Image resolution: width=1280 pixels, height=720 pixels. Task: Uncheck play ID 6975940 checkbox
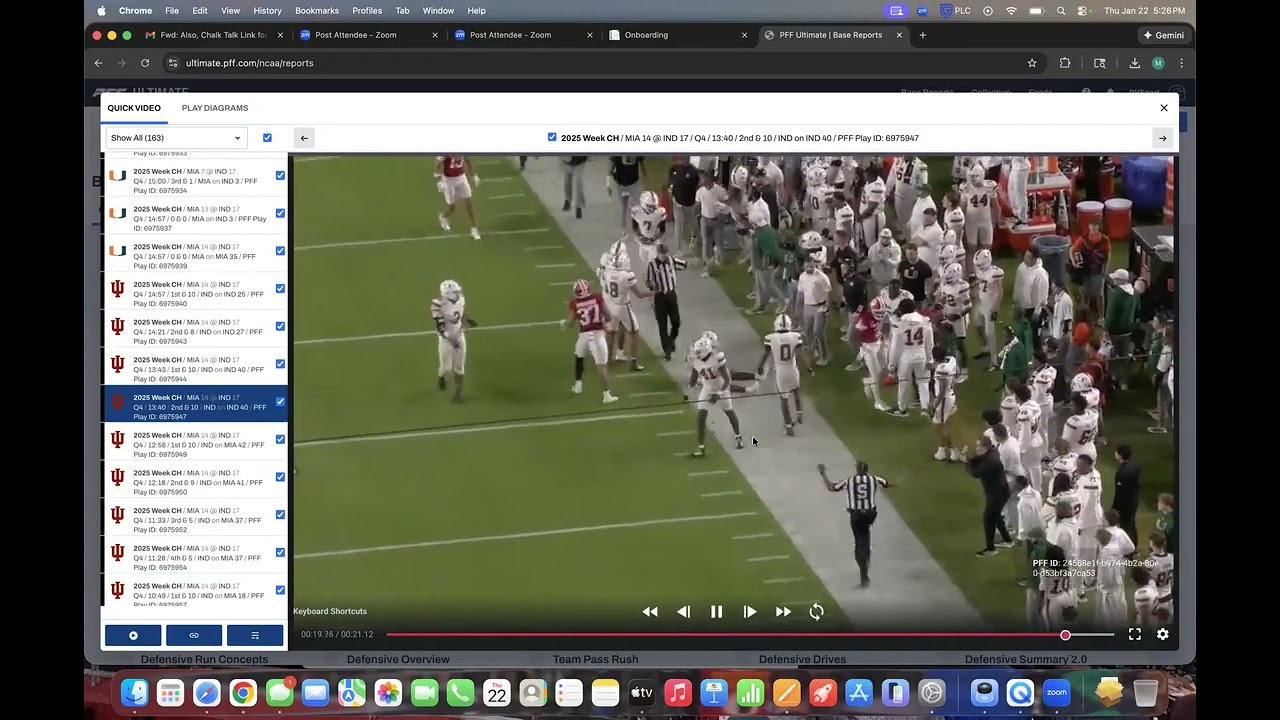(x=280, y=288)
